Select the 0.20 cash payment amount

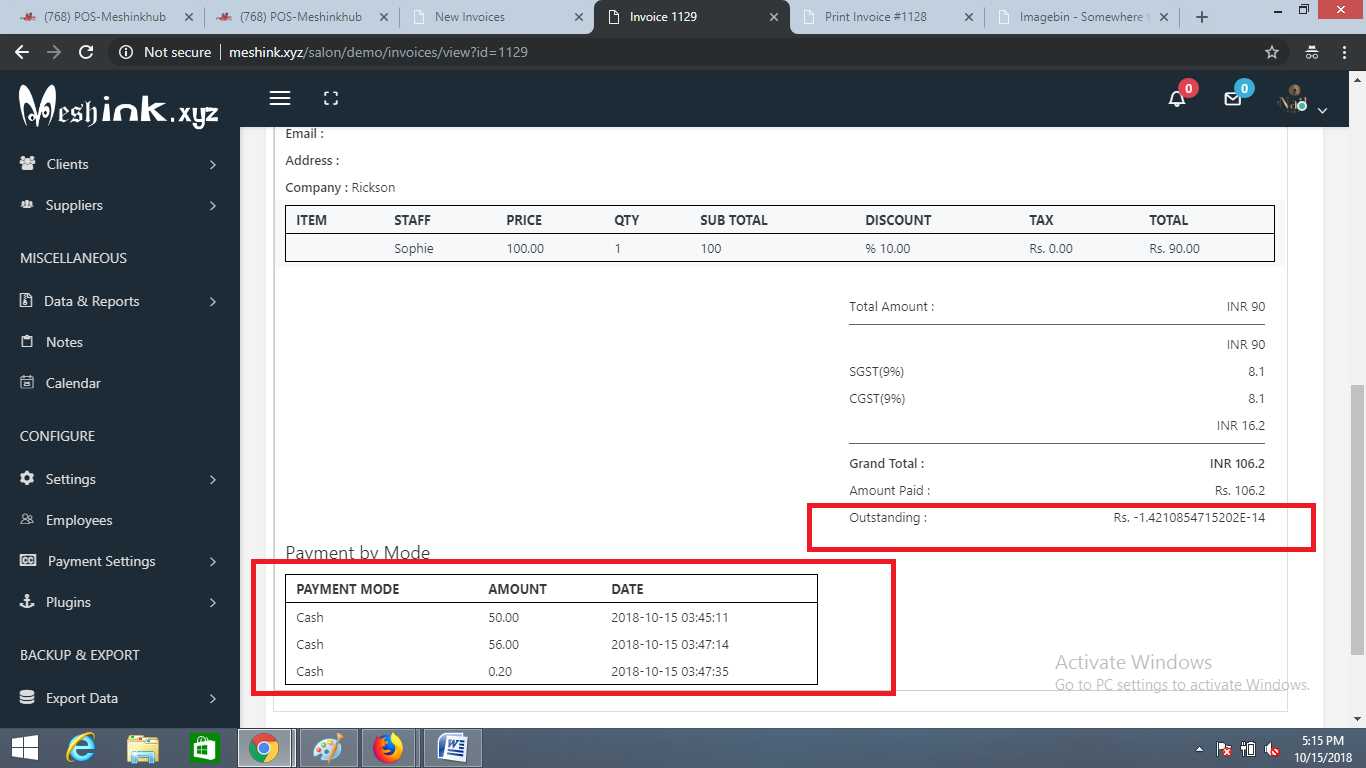pyautogui.click(x=500, y=671)
